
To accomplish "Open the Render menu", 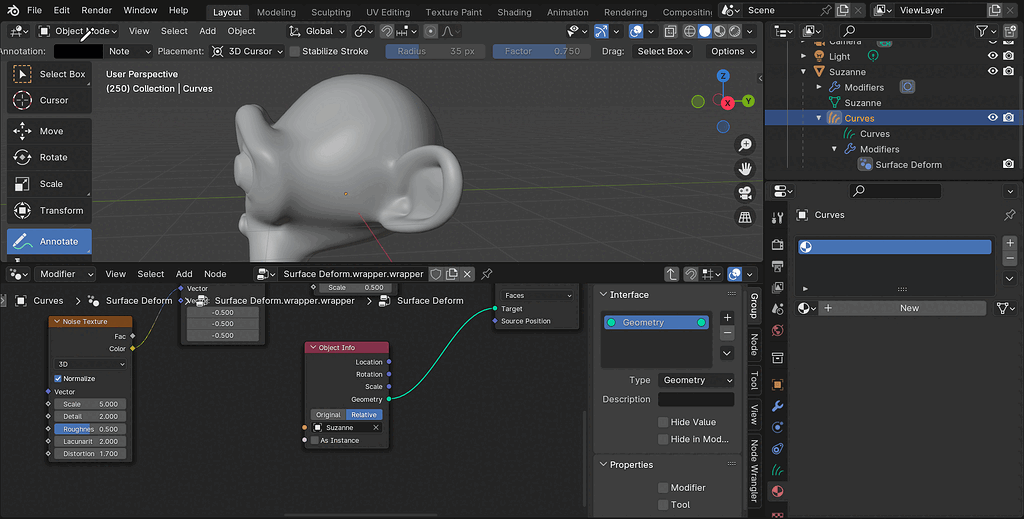I will pyautogui.click(x=96, y=10).
